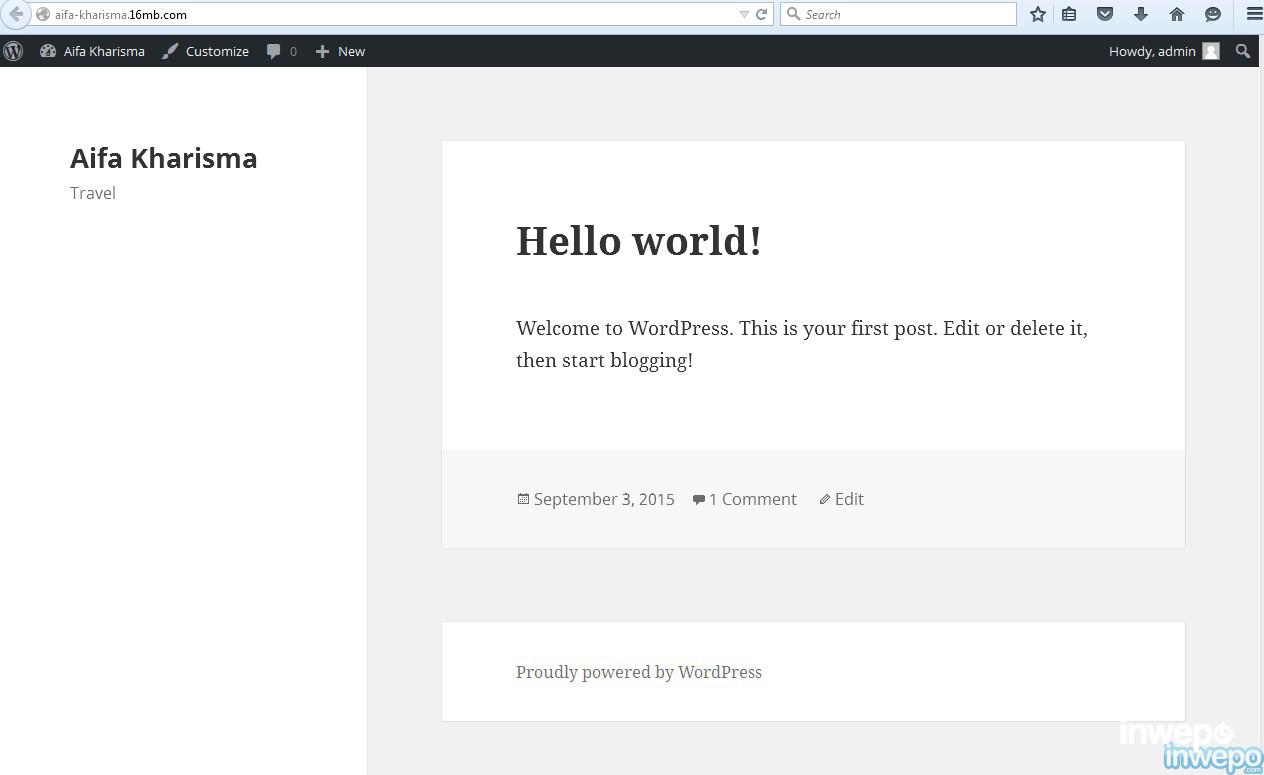The image size is (1264, 775).
Task: Open the Aifa Kharisma dashboard menu
Action: 92,51
